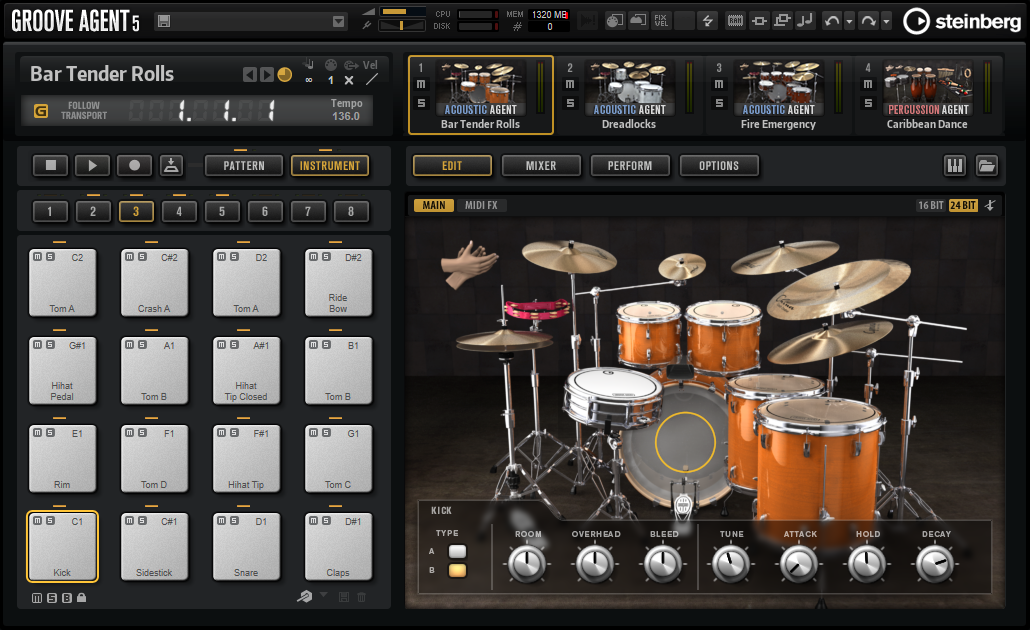The image size is (1030, 630).
Task: Click the hand clap image in kit view
Action: point(468,265)
